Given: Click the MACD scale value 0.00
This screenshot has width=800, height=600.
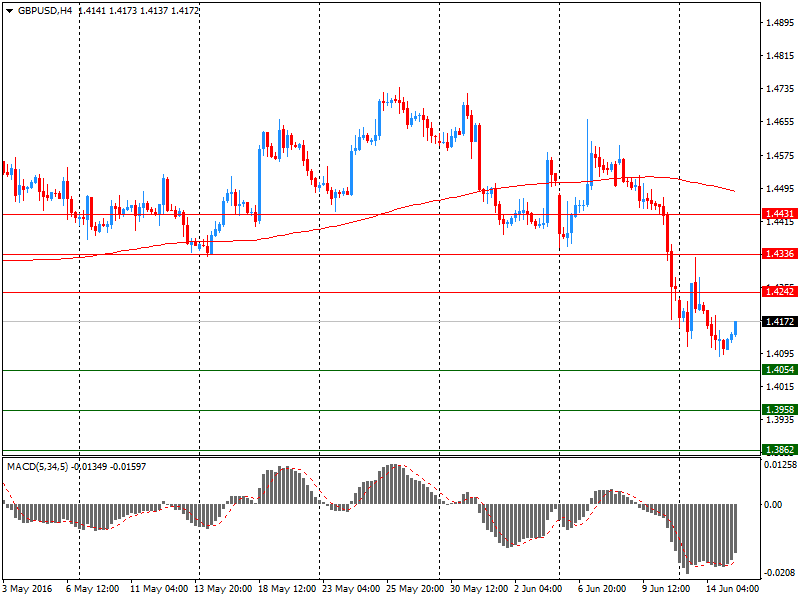Looking at the screenshot, I should click(x=773, y=504).
